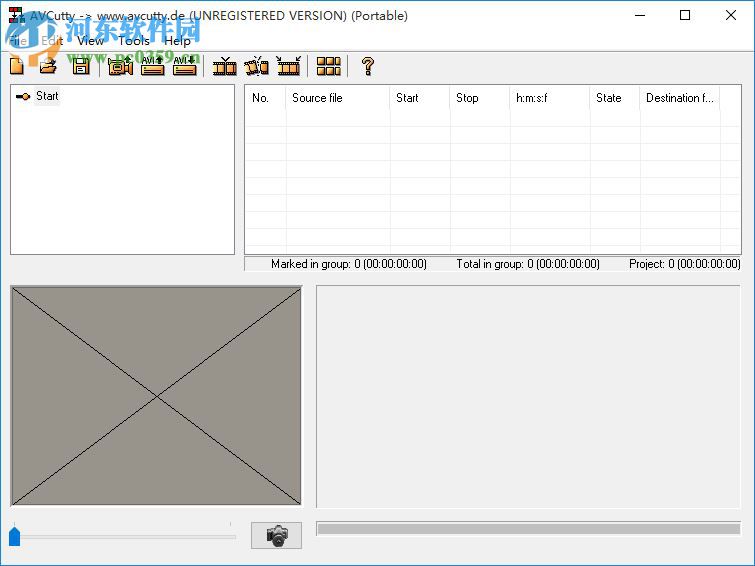Click the blue video position slider handle
Viewport: 755px width, 566px height.
pos(15,537)
